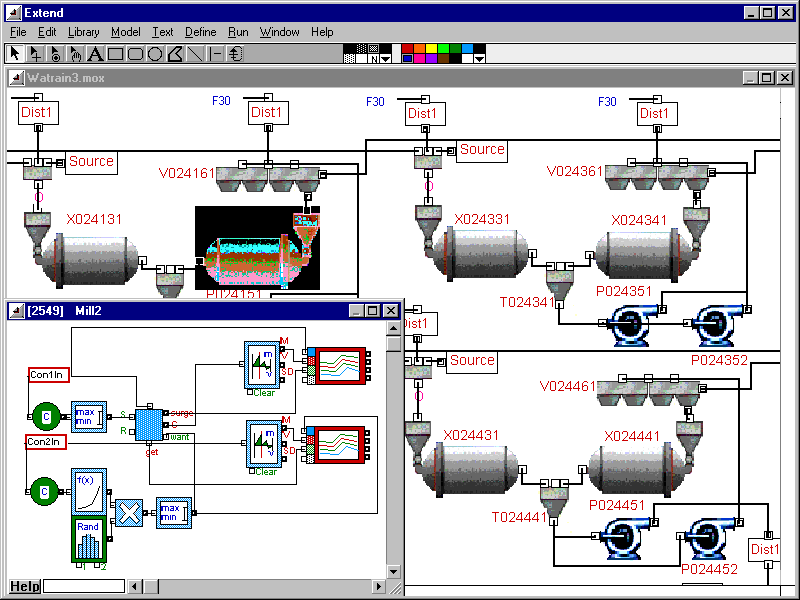Open the Window menu
The height and width of the screenshot is (600, 800).
click(x=280, y=32)
